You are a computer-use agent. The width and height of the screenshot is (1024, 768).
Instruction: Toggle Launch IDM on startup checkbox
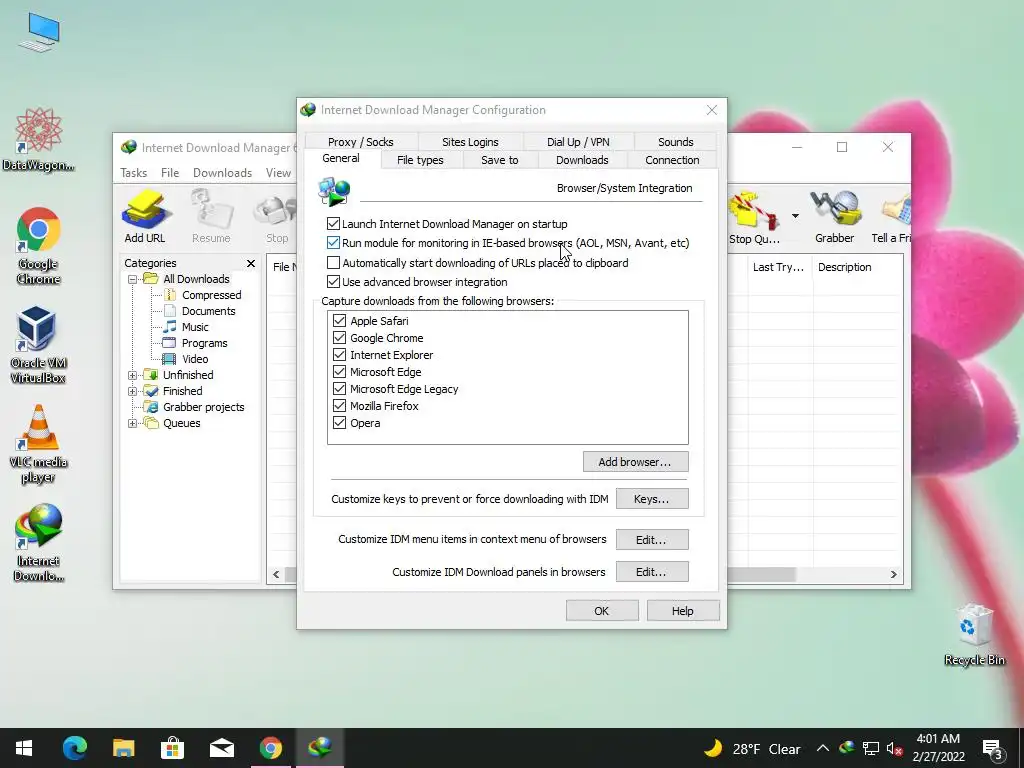click(333, 223)
